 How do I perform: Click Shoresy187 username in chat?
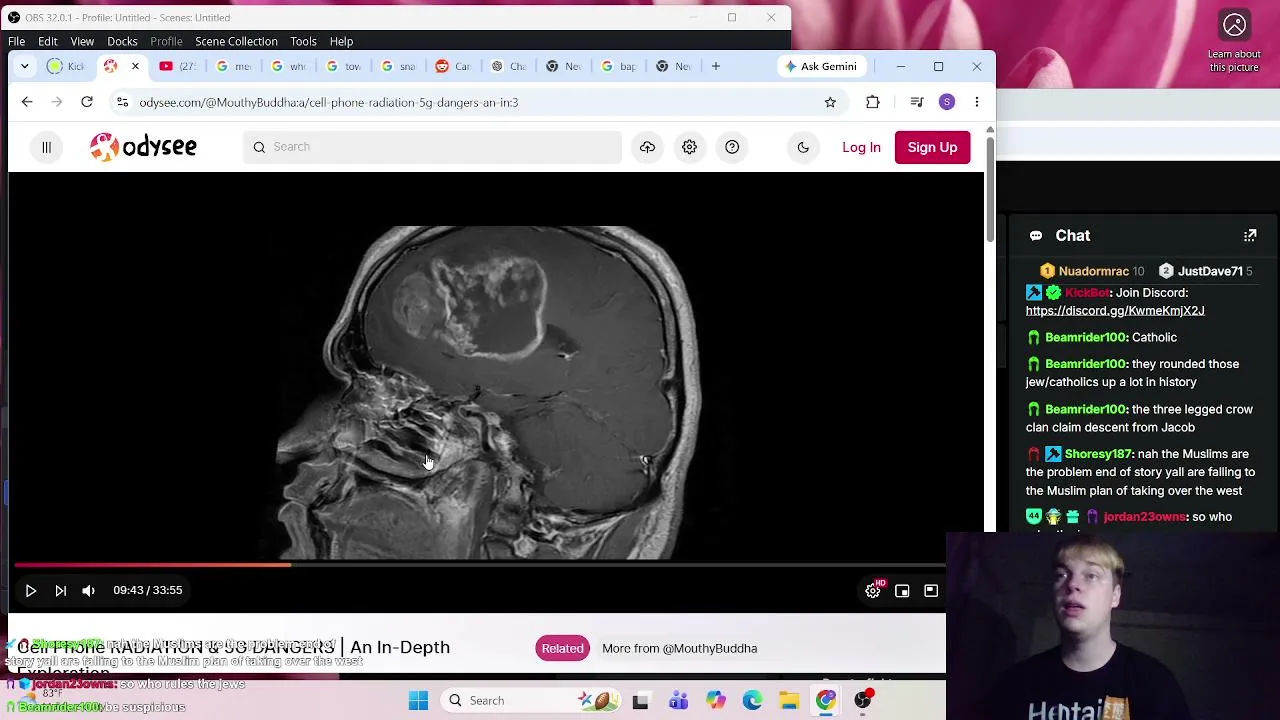click(1097, 454)
